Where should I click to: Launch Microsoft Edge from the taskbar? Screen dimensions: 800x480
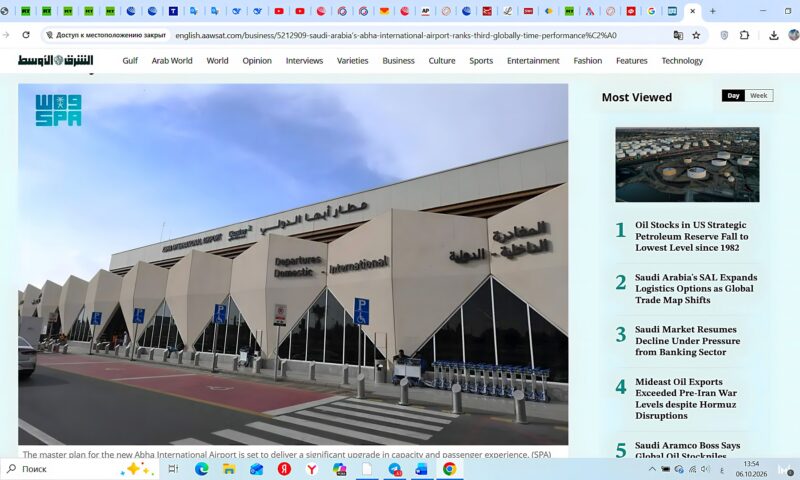click(x=202, y=469)
